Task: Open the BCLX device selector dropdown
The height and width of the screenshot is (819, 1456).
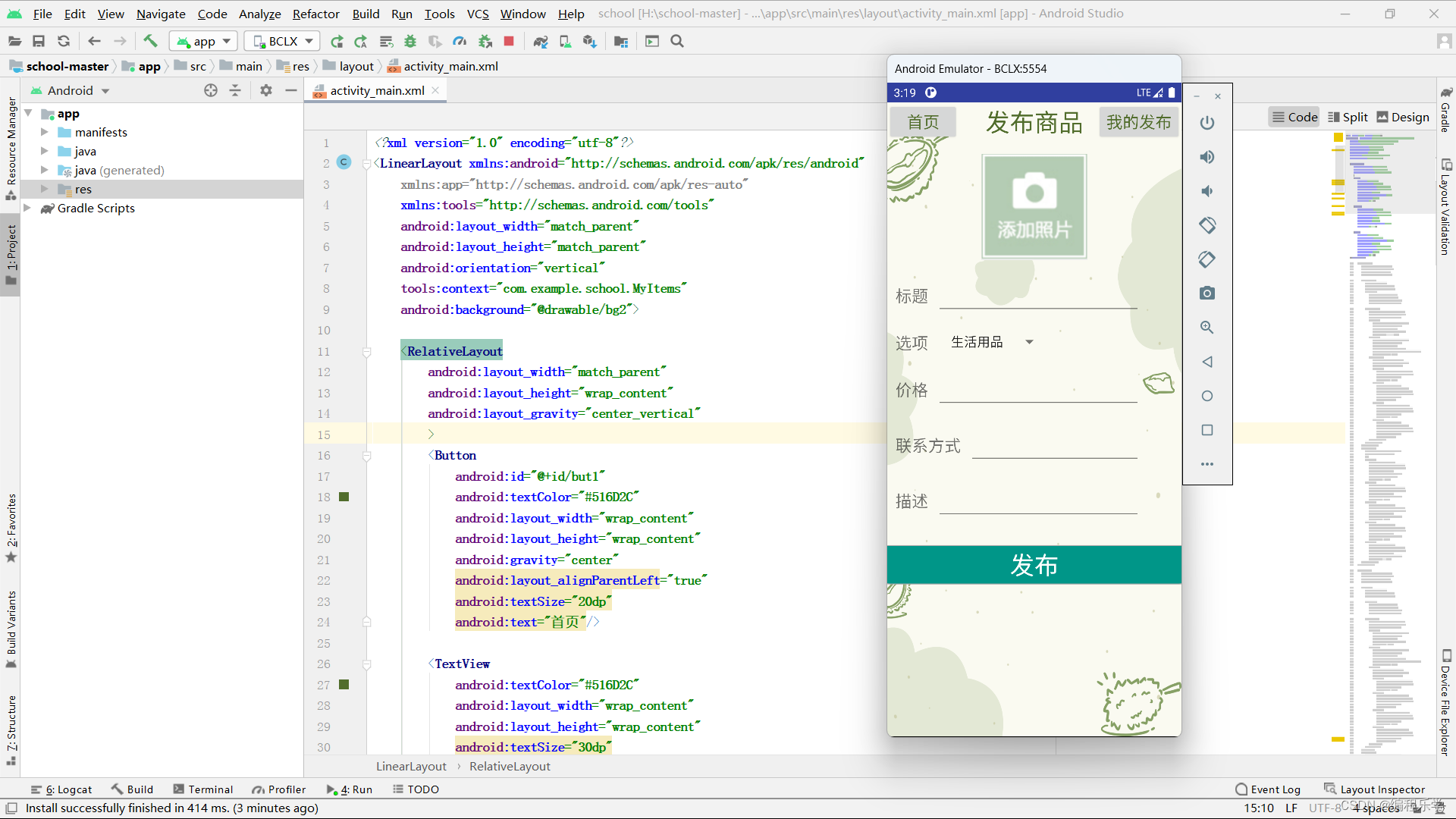Action: [282, 41]
